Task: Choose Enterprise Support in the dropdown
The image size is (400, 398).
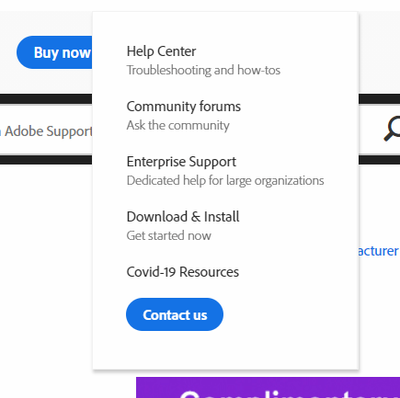Action: 181,162
